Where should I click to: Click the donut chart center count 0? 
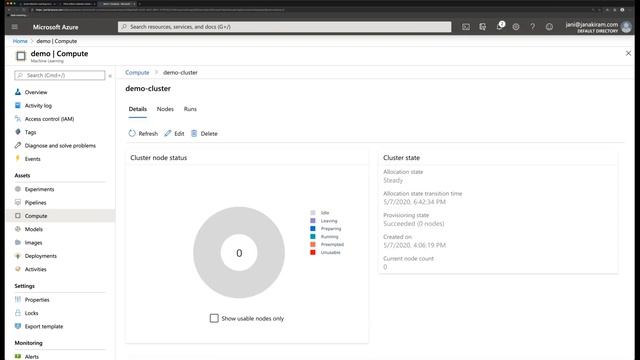pyautogui.click(x=239, y=253)
